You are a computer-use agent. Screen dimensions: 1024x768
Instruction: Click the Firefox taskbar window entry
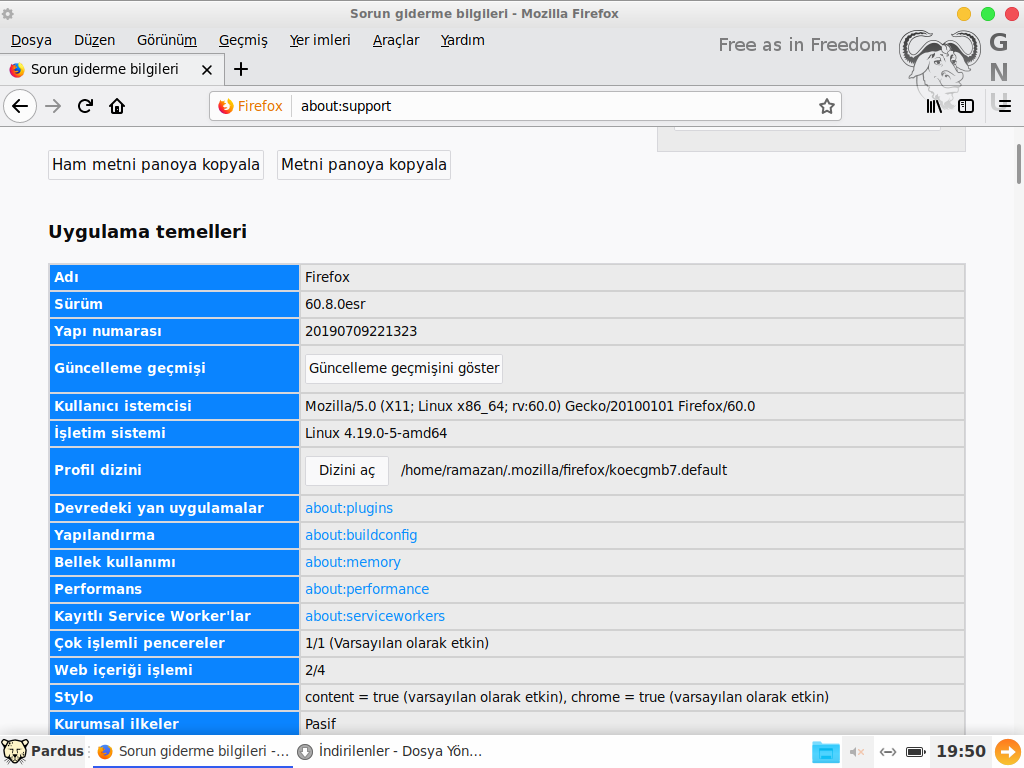(193, 752)
